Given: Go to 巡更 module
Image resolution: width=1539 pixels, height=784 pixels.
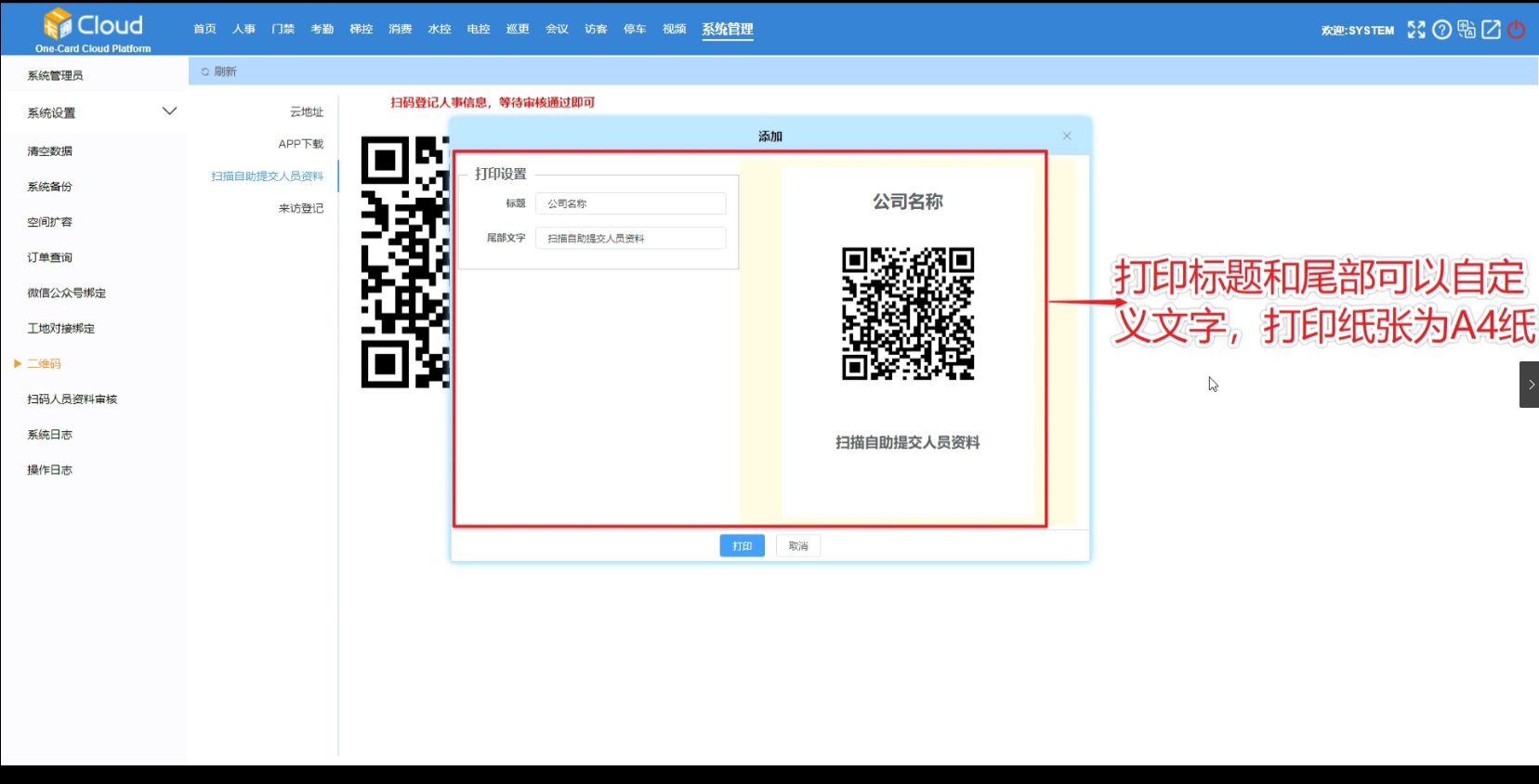Looking at the screenshot, I should tap(517, 29).
